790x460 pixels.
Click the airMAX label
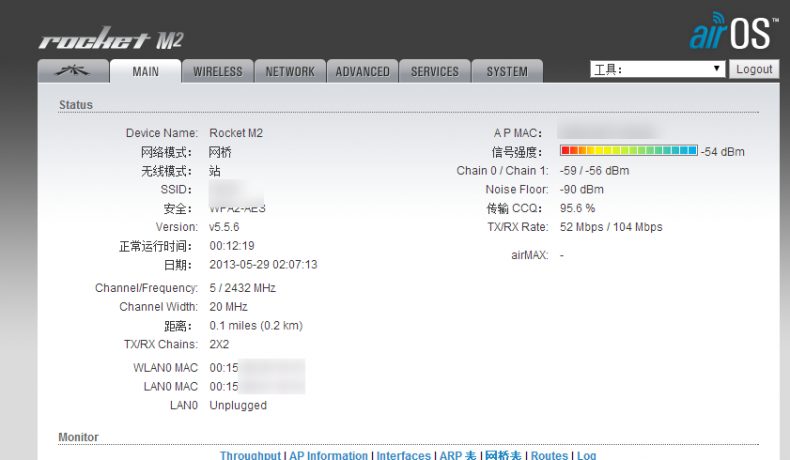pyautogui.click(x=530, y=255)
